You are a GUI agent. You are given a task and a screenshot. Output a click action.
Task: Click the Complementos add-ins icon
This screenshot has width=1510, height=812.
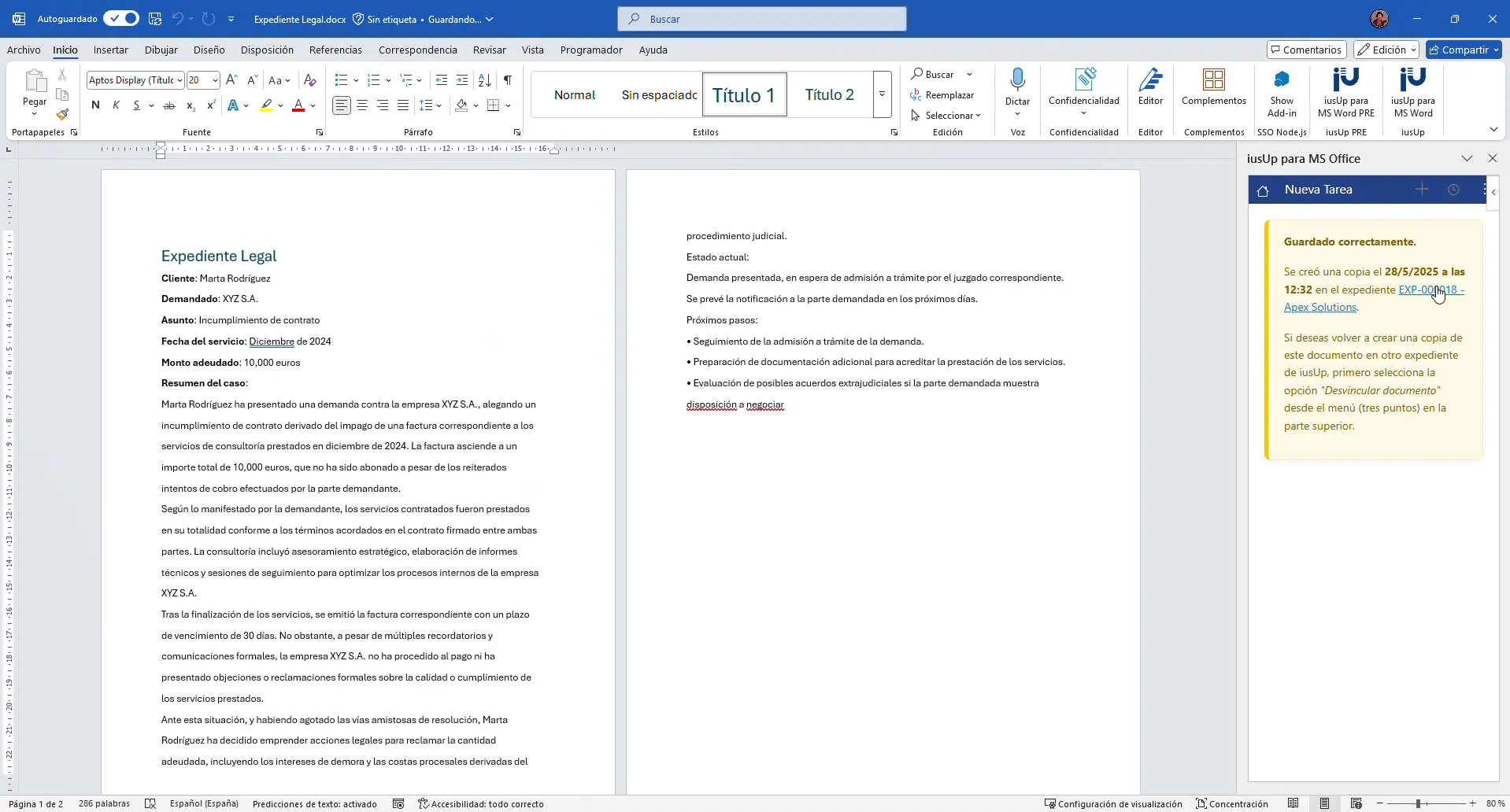1213,79
